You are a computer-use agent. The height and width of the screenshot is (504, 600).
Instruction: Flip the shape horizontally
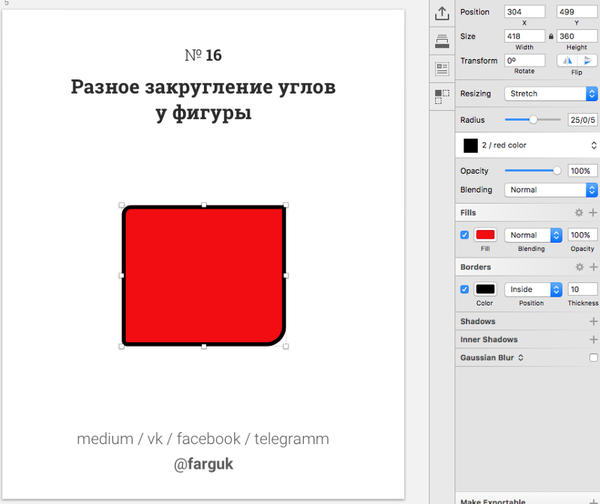click(x=567, y=60)
